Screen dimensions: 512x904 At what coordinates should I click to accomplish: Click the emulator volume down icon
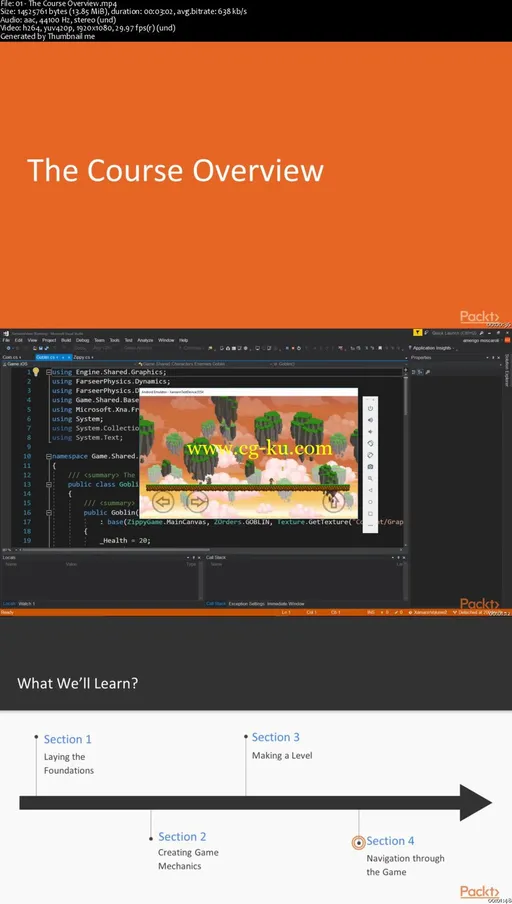pos(370,431)
